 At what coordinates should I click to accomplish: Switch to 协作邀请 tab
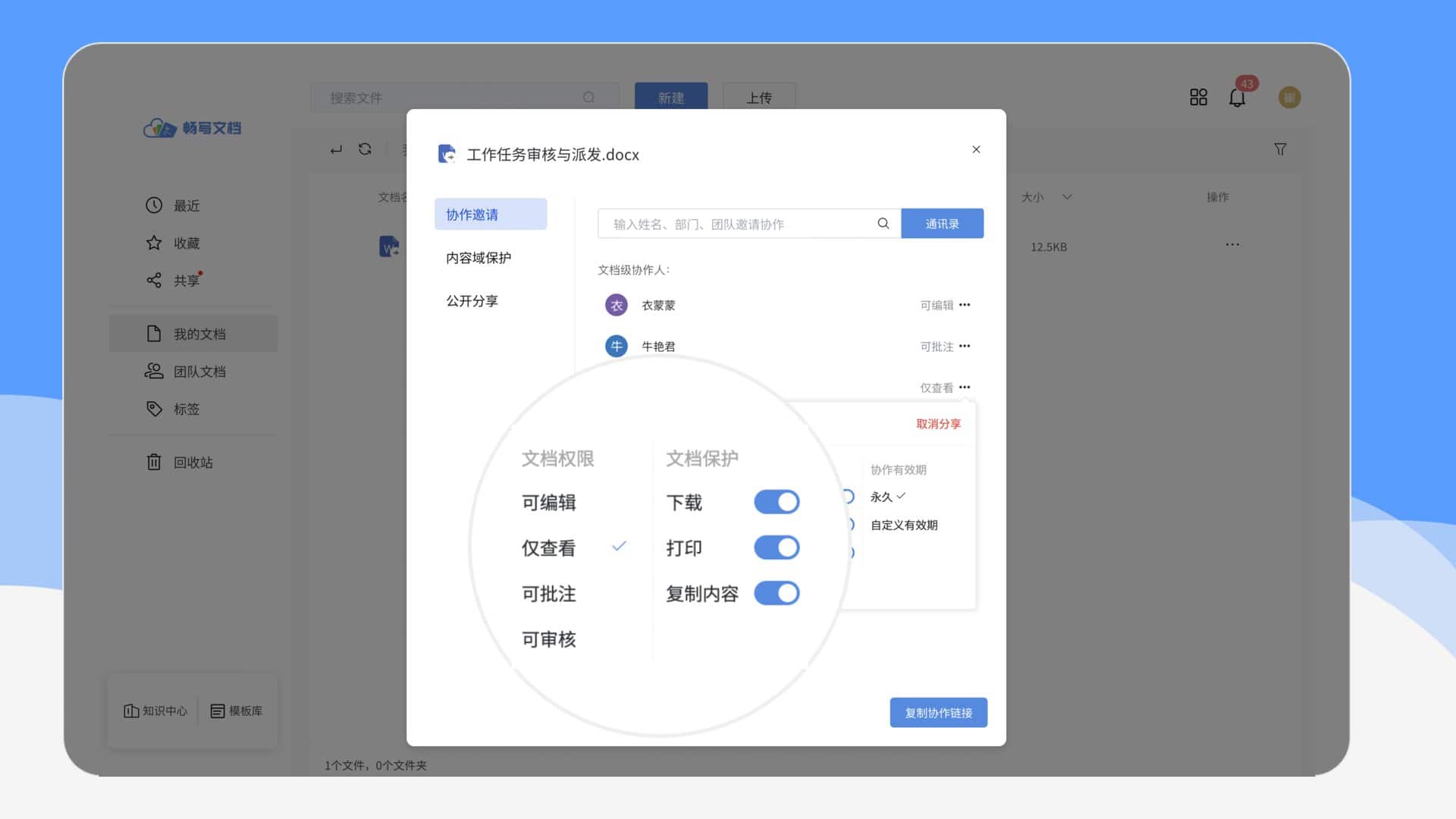tap(491, 215)
